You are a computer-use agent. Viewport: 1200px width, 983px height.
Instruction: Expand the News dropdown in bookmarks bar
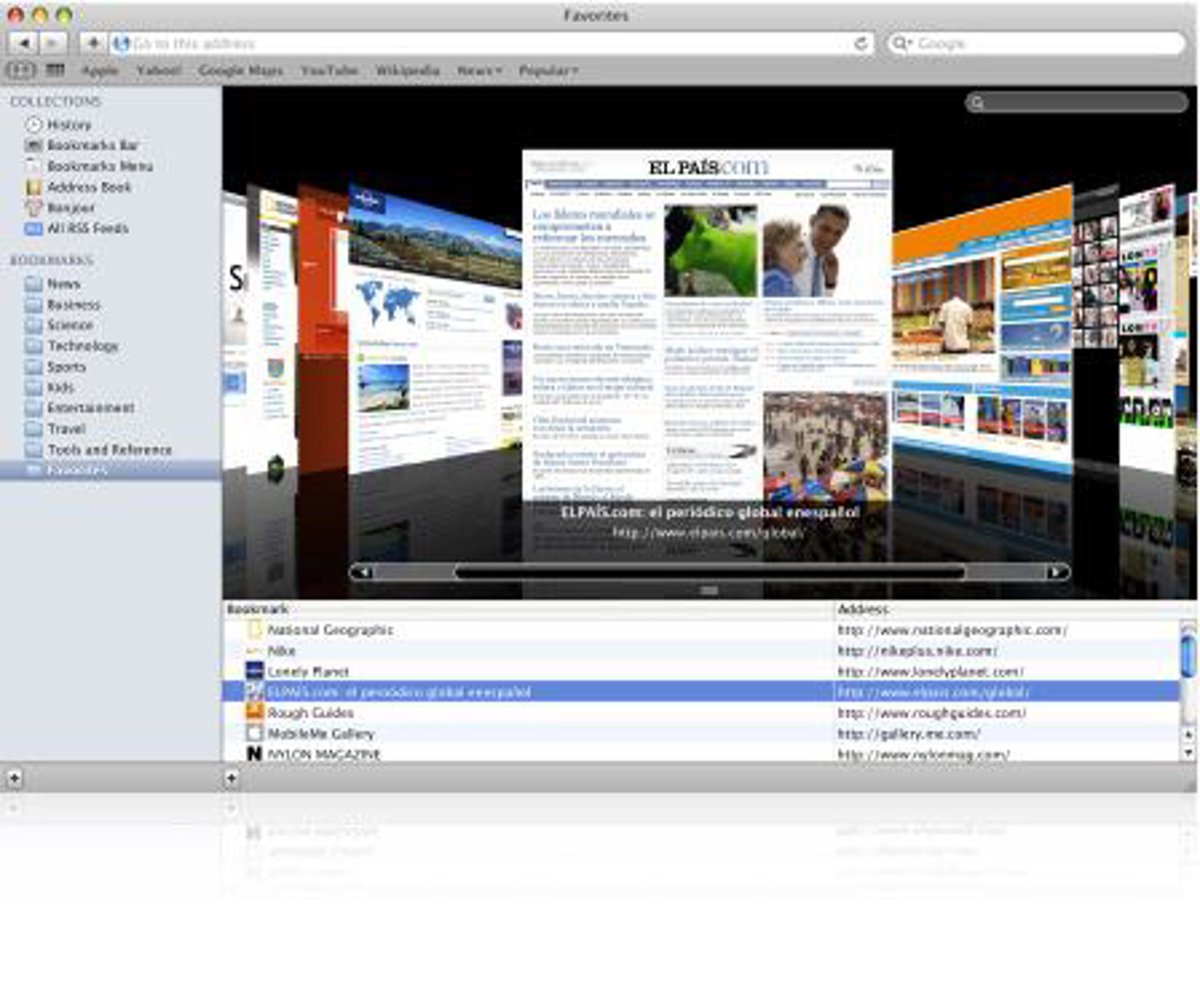pos(479,71)
